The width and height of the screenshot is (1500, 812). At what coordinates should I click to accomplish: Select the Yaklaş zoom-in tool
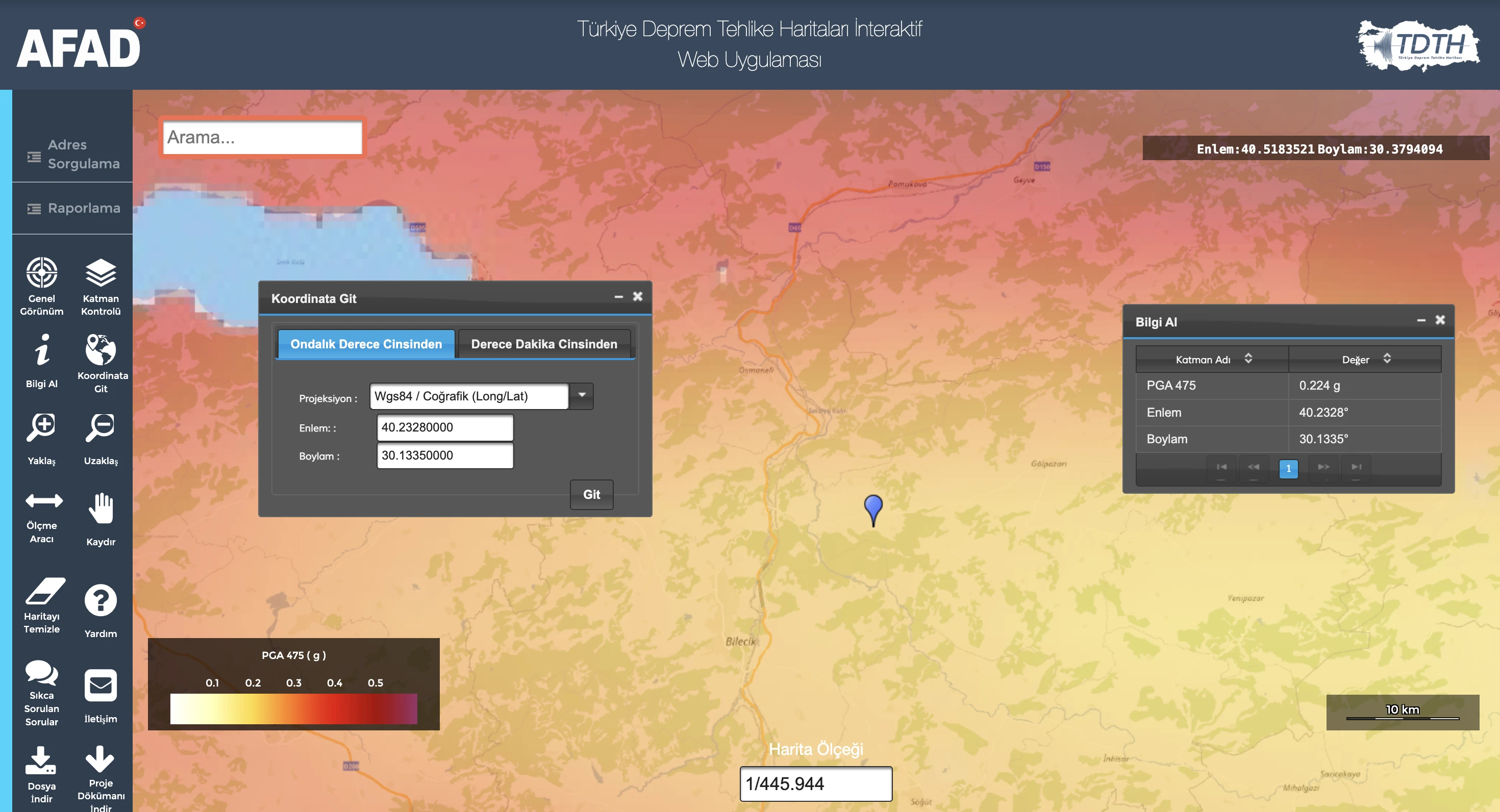pyautogui.click(x=42, y=439)
